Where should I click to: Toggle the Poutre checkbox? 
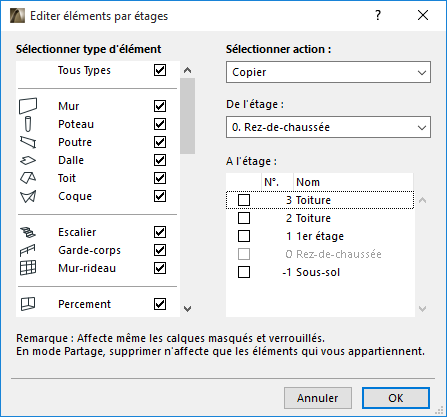[160, 142]
